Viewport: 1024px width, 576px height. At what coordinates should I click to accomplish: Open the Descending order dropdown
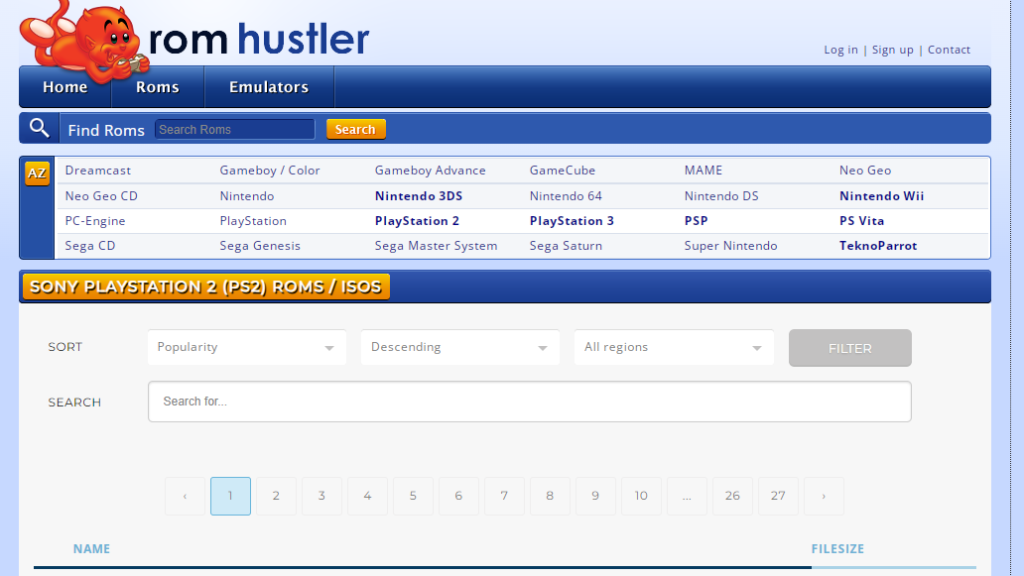click(460, 347)
